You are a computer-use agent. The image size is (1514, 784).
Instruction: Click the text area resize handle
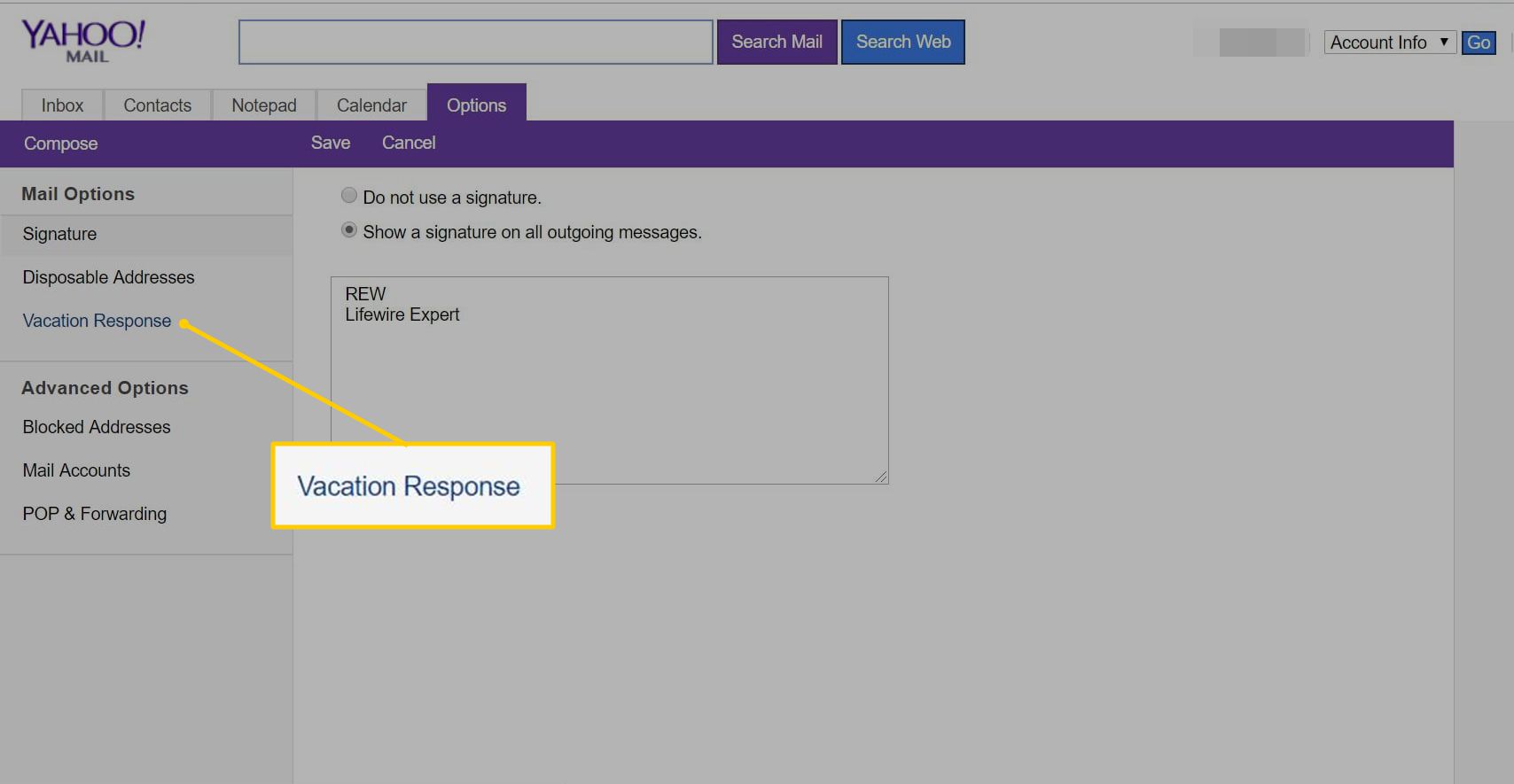coord(881,477)
